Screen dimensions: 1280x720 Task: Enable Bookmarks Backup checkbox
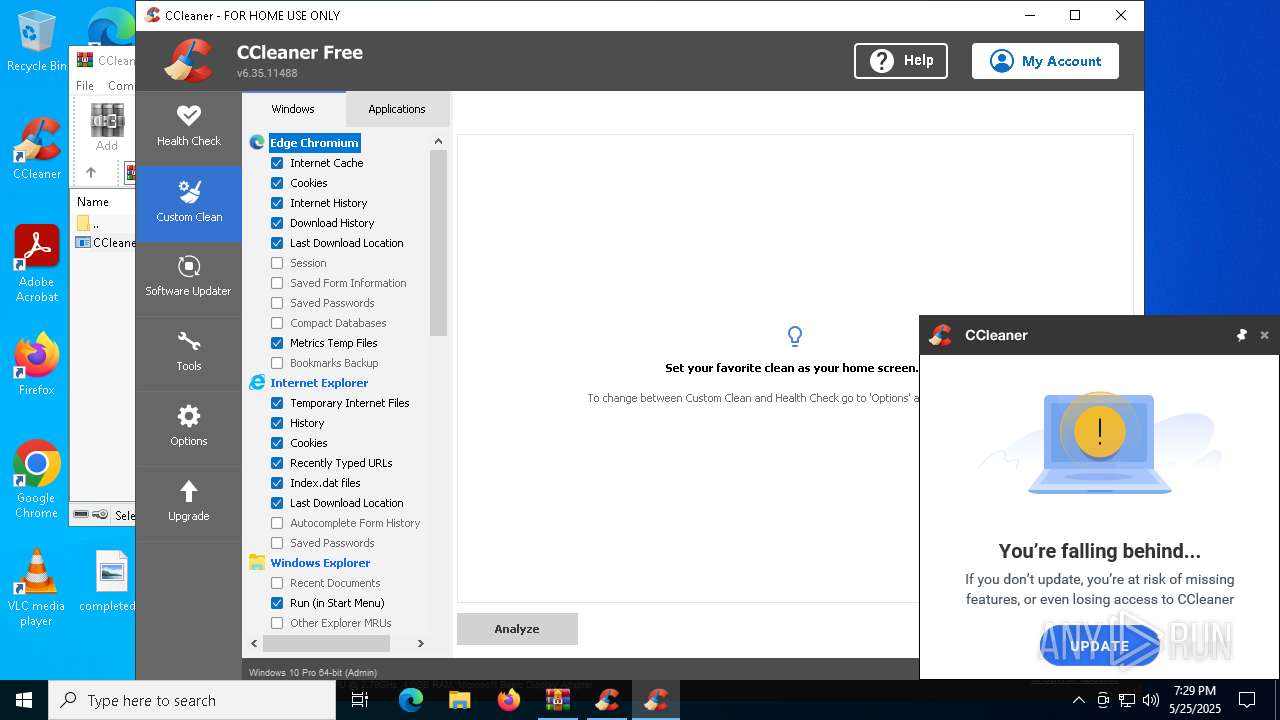tap(277, 363)
